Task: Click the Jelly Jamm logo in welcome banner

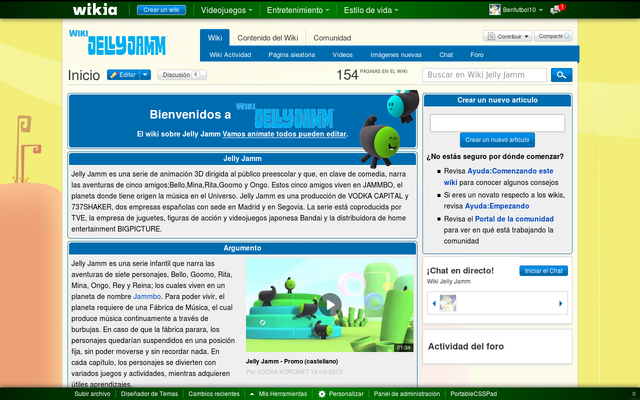Action: [x=285, y=116]
